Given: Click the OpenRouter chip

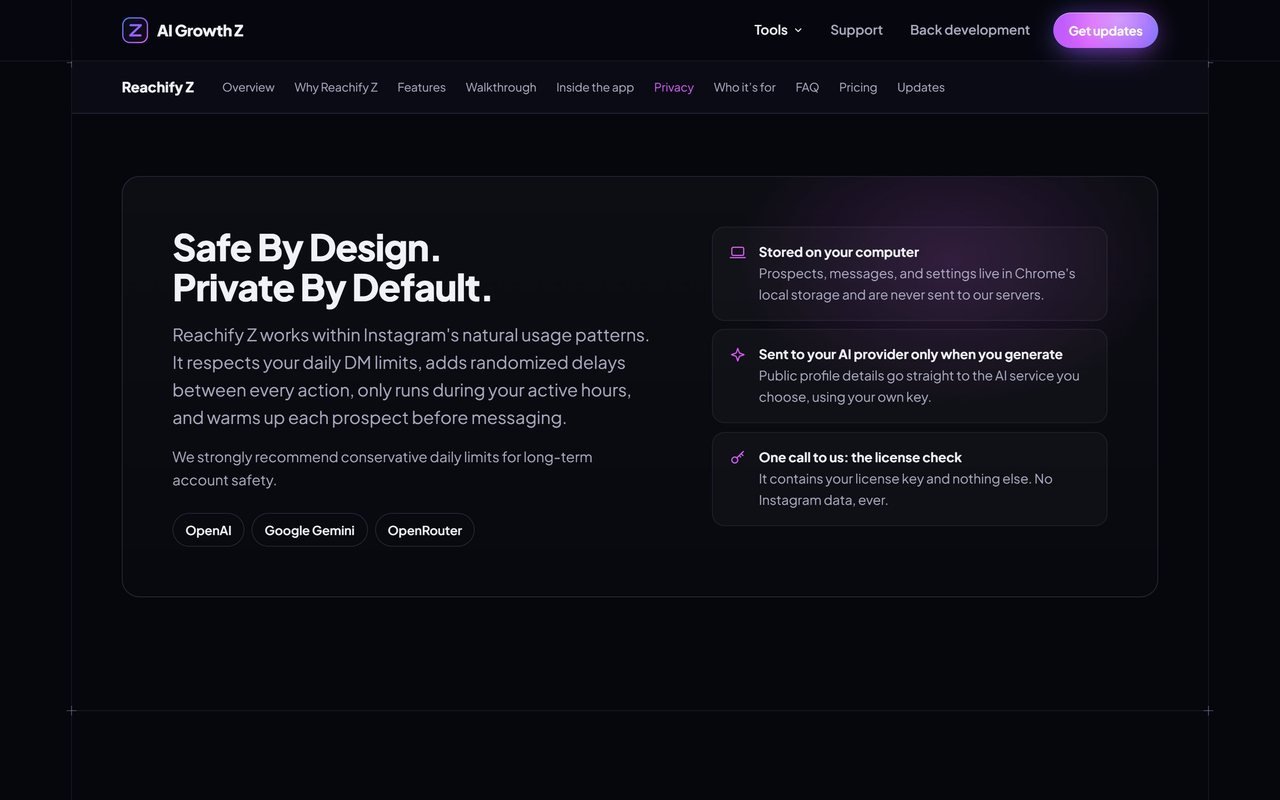Looking at the screenshot, I should coord(425,530).
